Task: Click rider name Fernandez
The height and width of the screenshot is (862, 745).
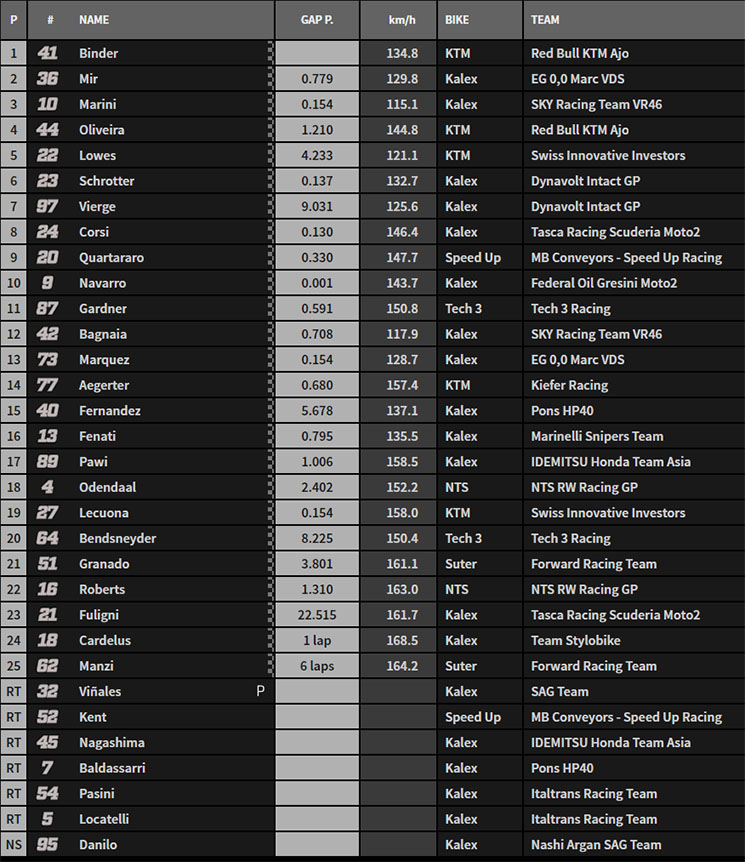Action: tap(110, 411)
